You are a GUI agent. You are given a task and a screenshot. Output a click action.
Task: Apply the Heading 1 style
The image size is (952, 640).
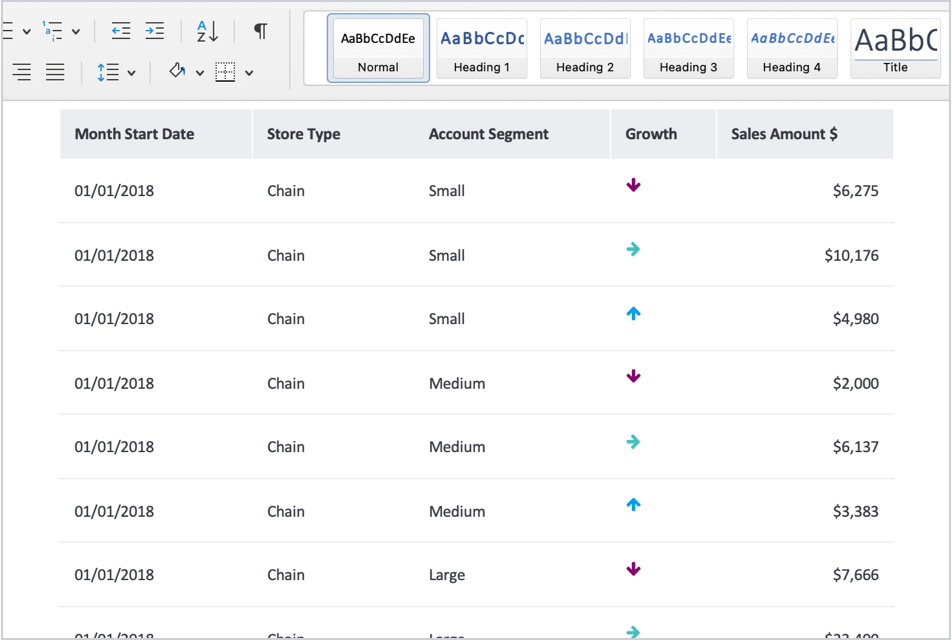(482, 47)
